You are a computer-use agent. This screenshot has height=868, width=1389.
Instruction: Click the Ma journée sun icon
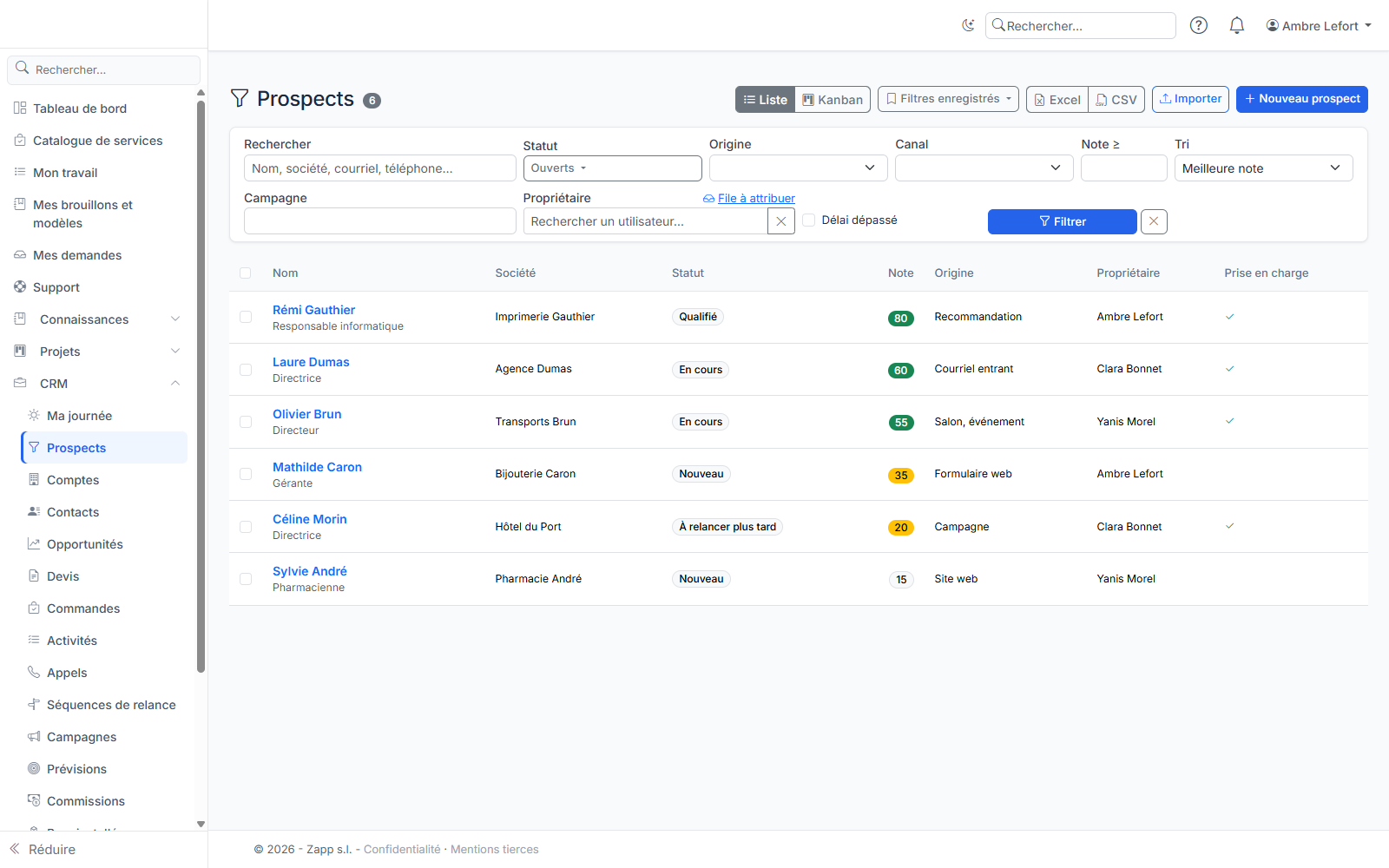(34, 415)
